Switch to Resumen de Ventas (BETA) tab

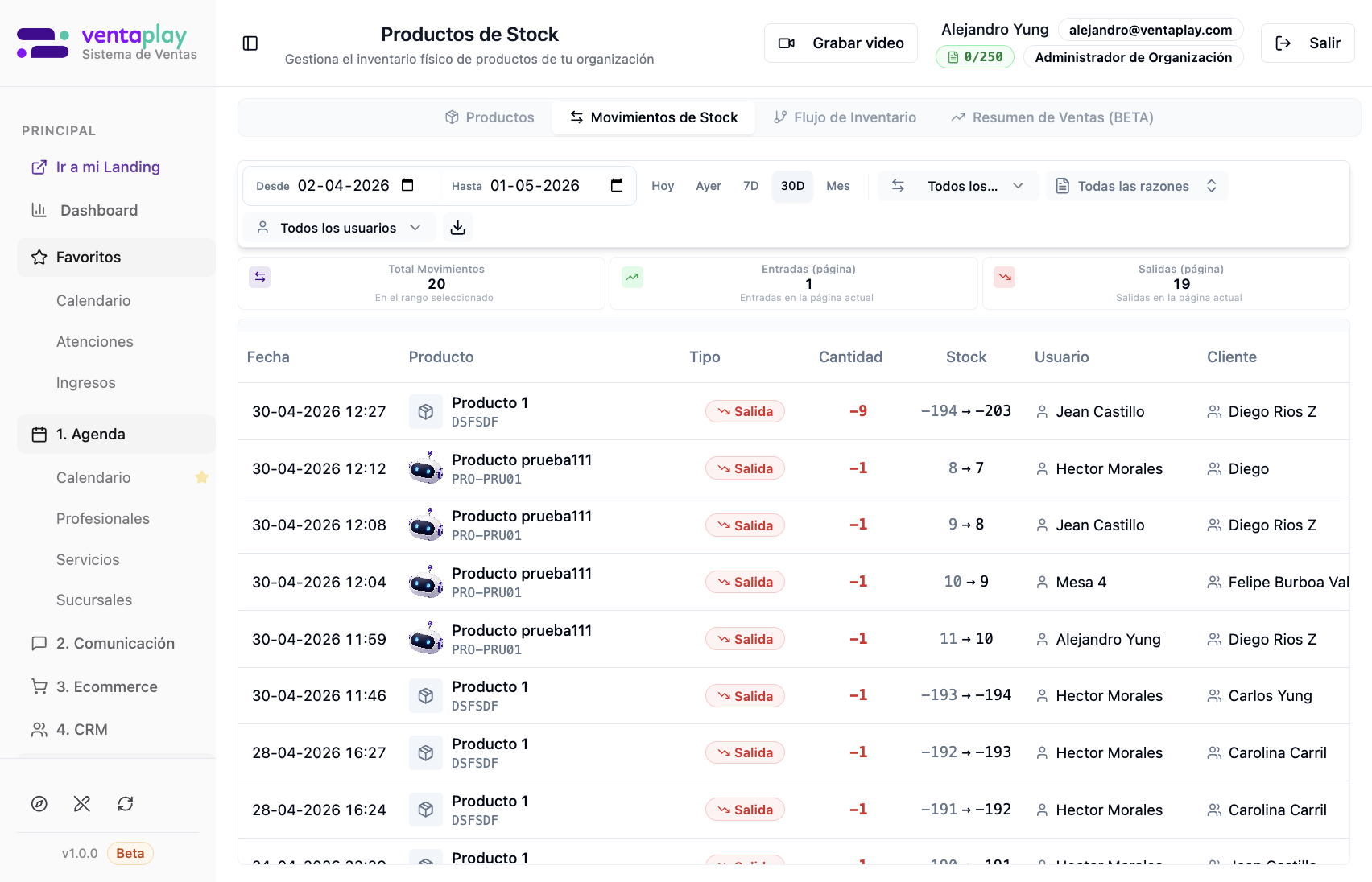click(1052, 117)
